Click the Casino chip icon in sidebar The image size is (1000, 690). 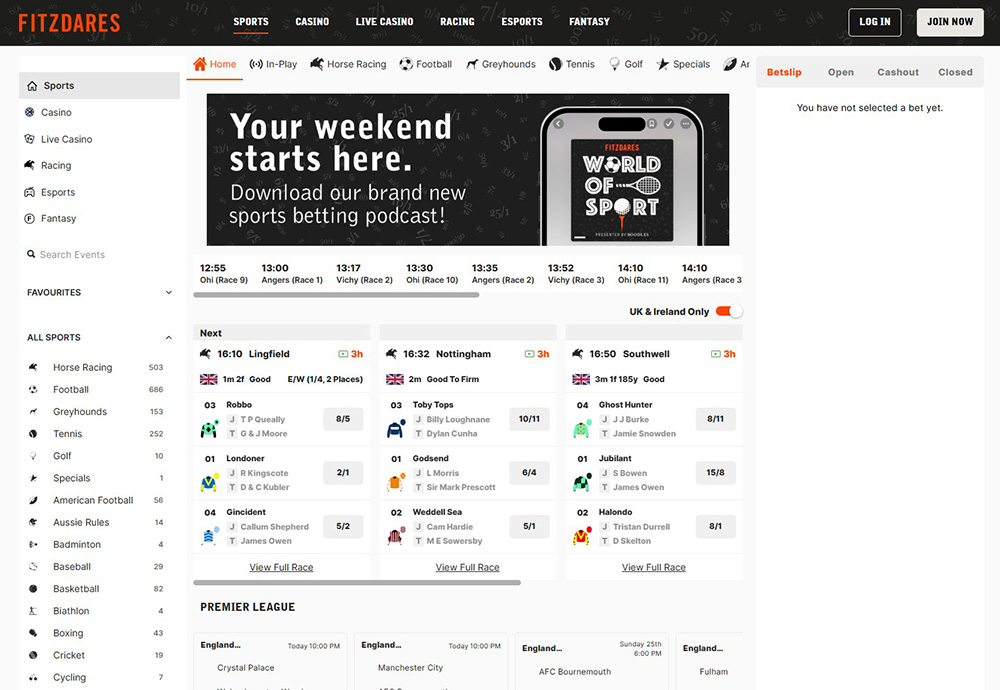29,112
